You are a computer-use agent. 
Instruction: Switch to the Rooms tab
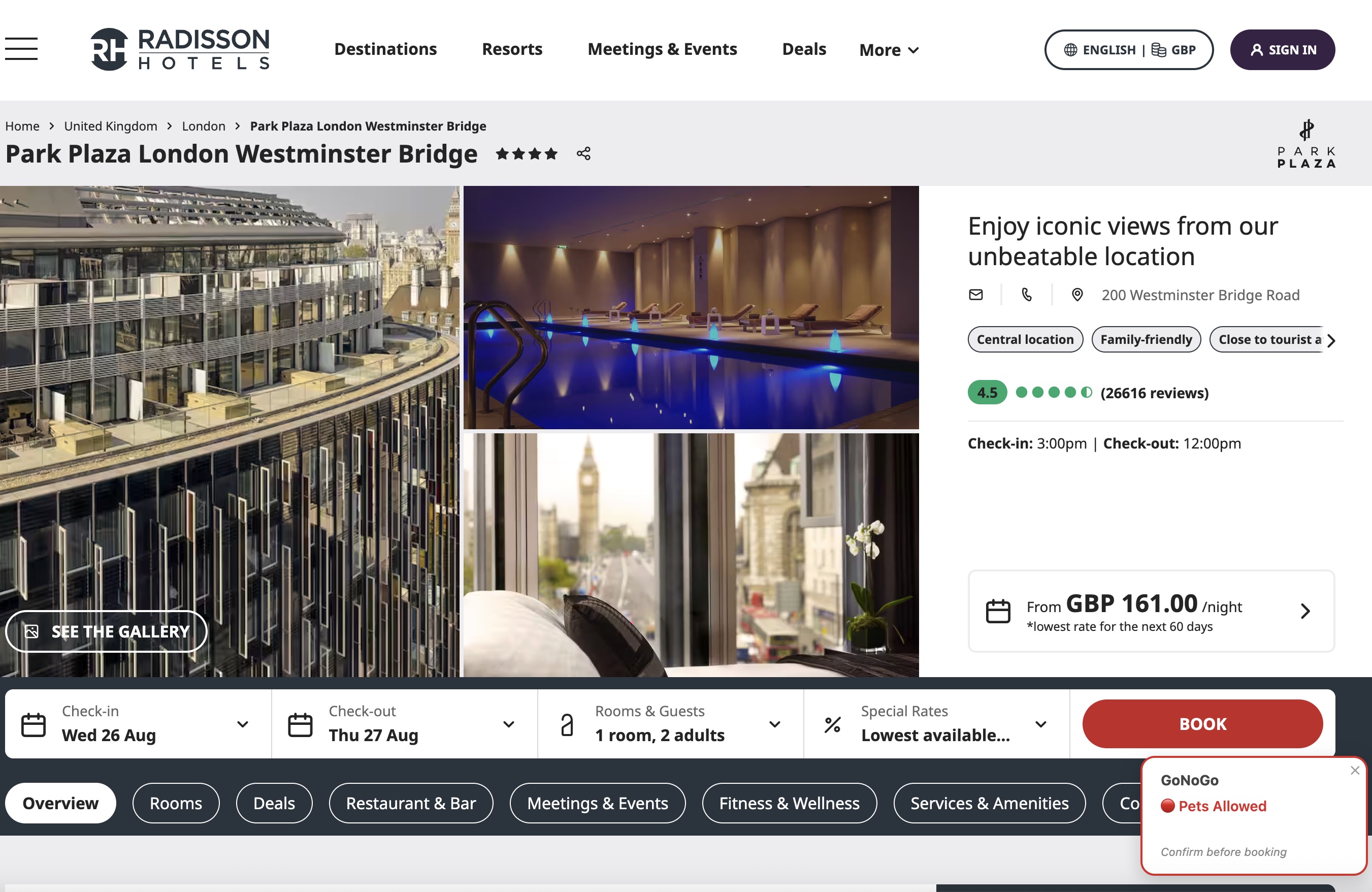176,803
